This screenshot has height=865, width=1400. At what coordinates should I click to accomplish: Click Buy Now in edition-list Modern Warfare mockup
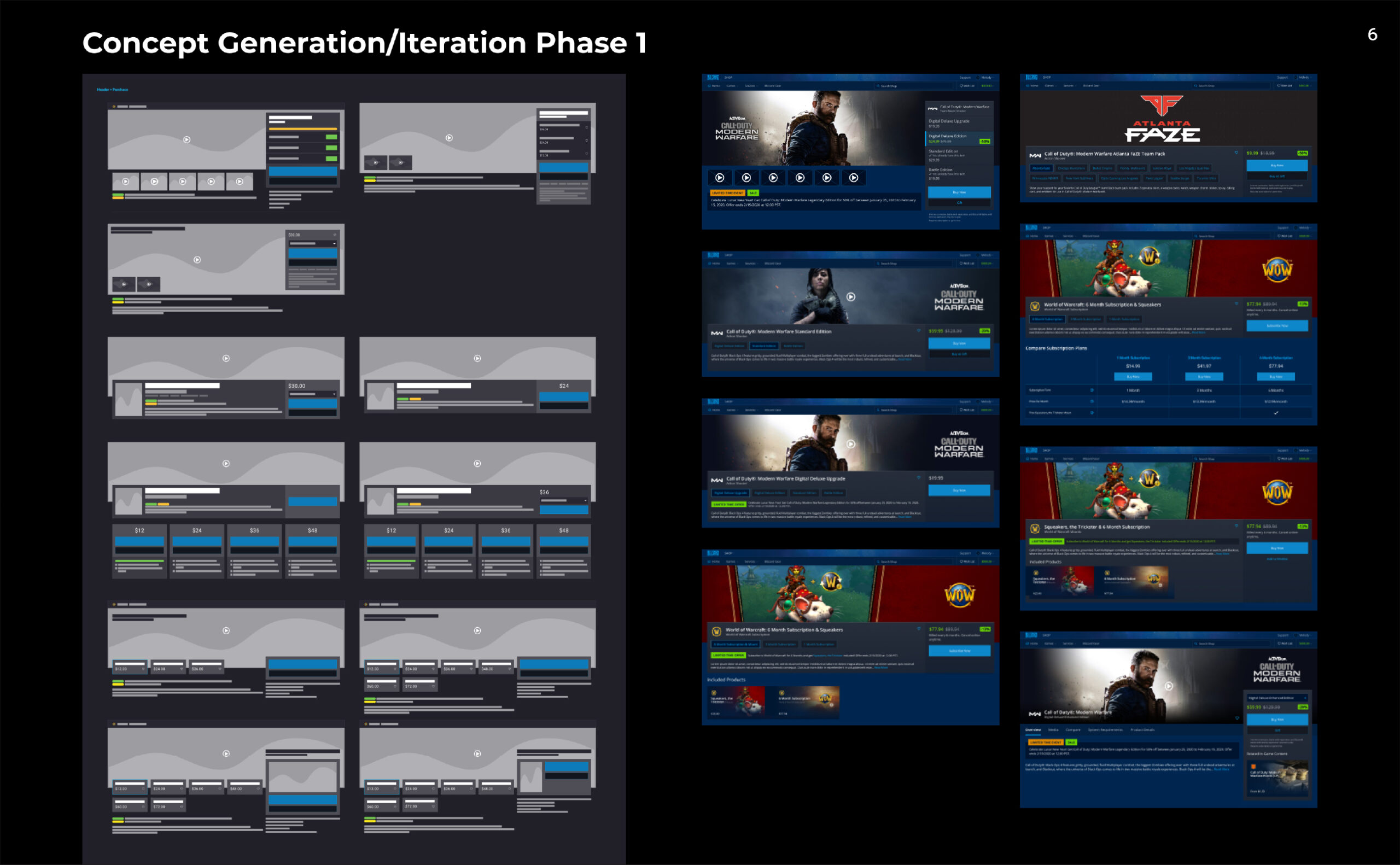tap(959, 193)
